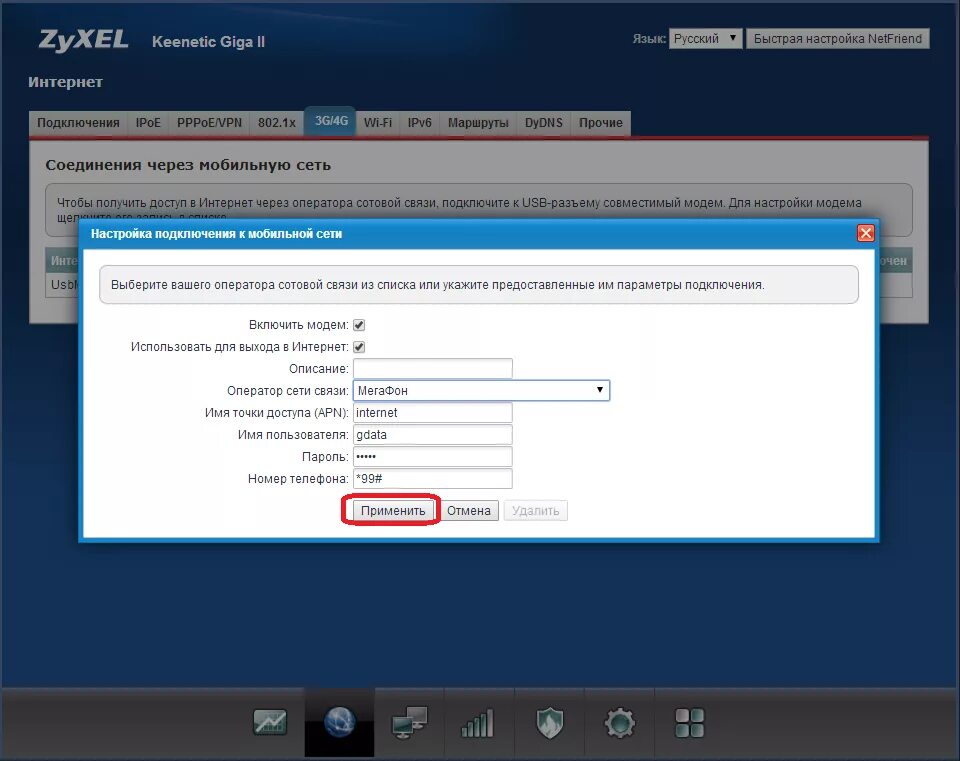960x761 pixels.
Task: Focus the APN field containing internet
Action: tap(433, 413)
